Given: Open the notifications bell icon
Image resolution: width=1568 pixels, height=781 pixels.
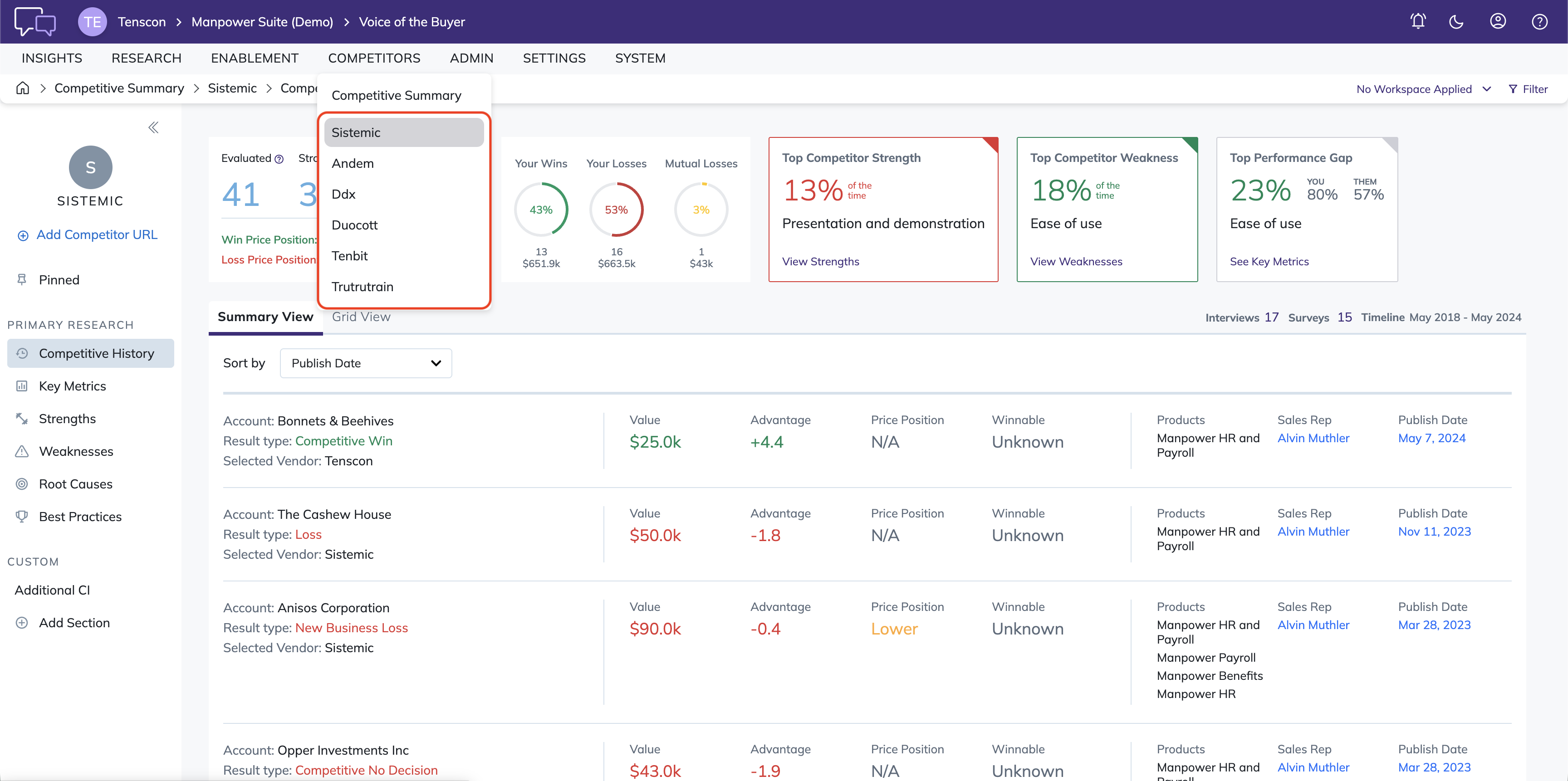Looking at the screenshot, I should (x=1418, y=22).
